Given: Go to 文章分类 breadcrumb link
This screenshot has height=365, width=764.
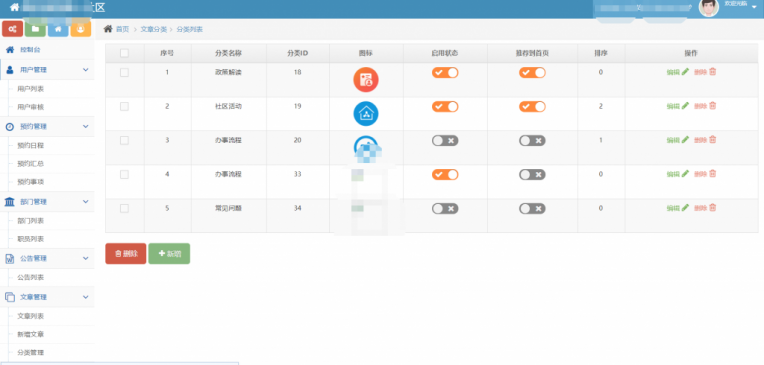Looking at the screenshot, I should [154, 29].
